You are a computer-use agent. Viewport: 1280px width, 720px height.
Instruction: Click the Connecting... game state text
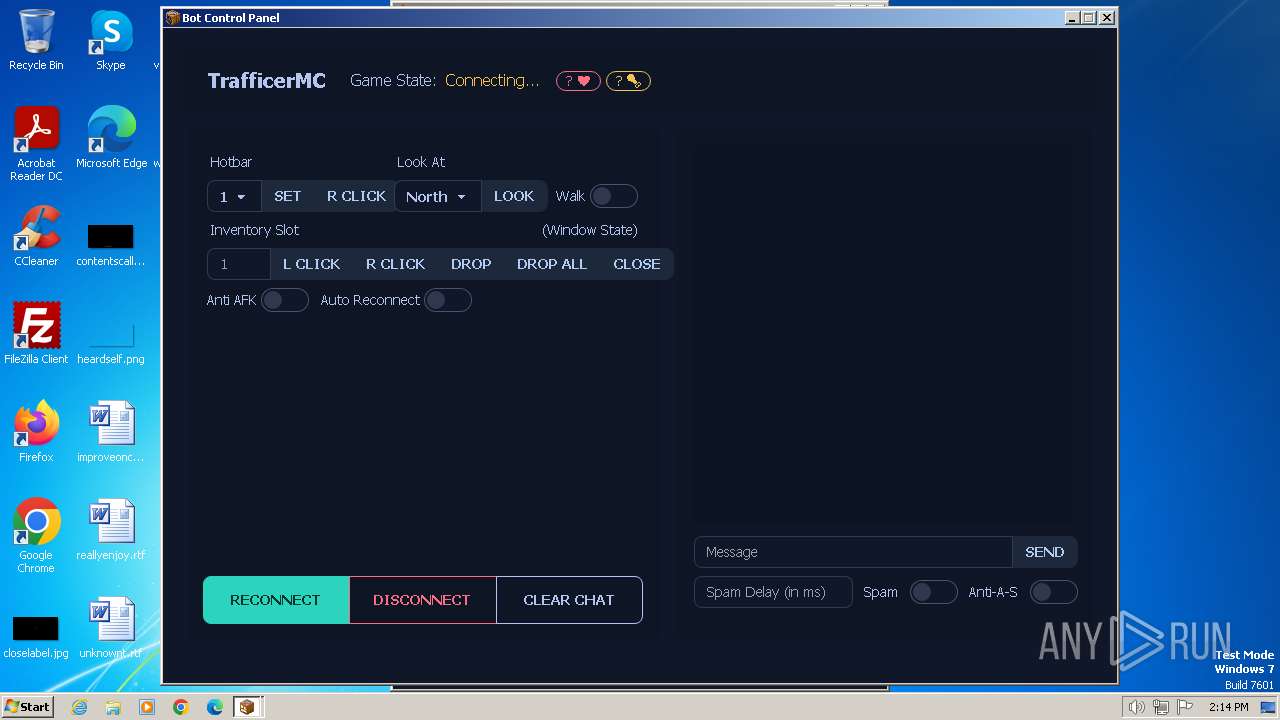(x=492, y=81)
